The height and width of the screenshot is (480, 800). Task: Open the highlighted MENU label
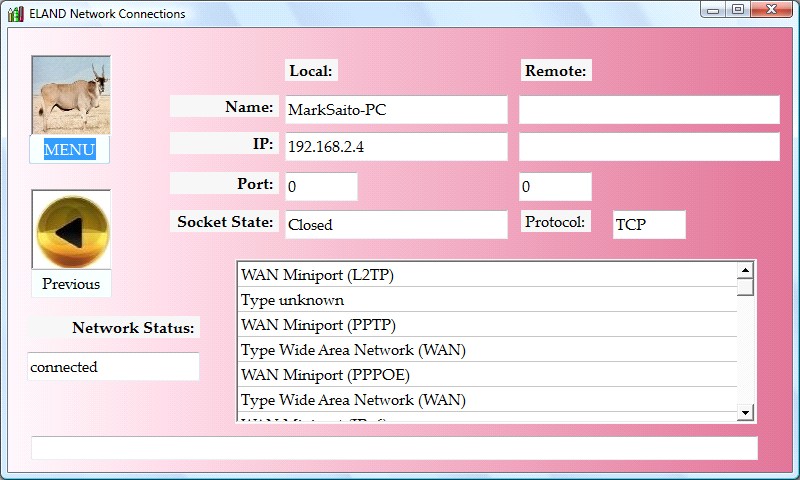[x=70, y=150]
